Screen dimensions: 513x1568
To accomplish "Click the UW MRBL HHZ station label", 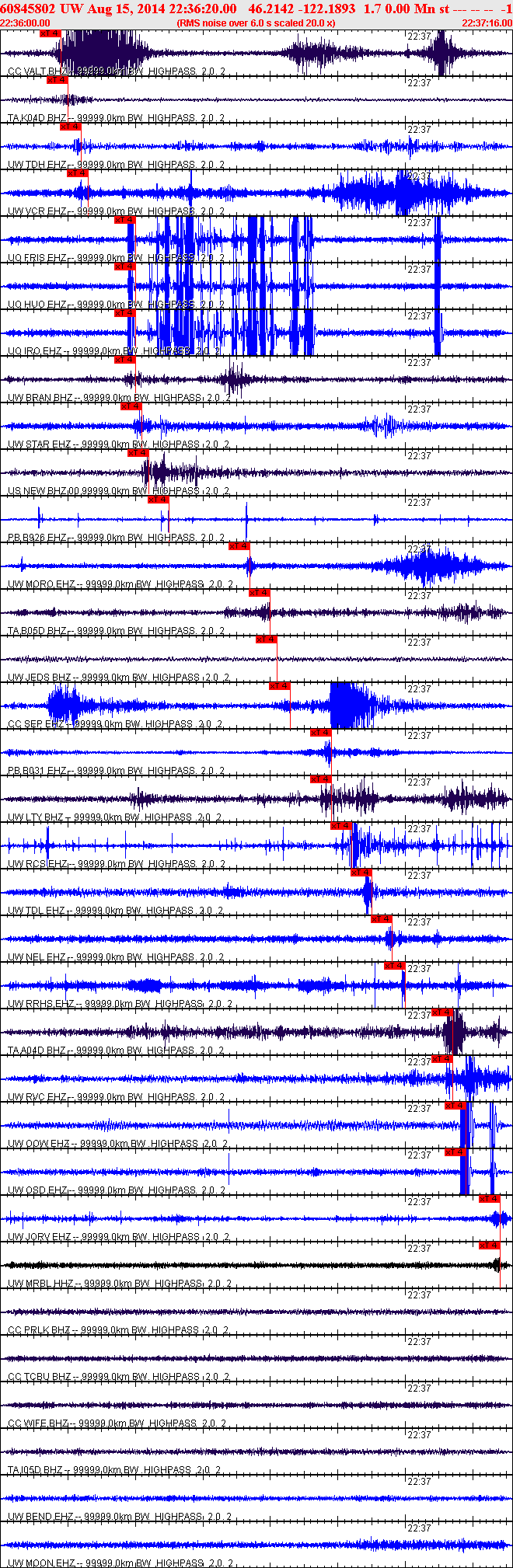I will click(40, 1284).
